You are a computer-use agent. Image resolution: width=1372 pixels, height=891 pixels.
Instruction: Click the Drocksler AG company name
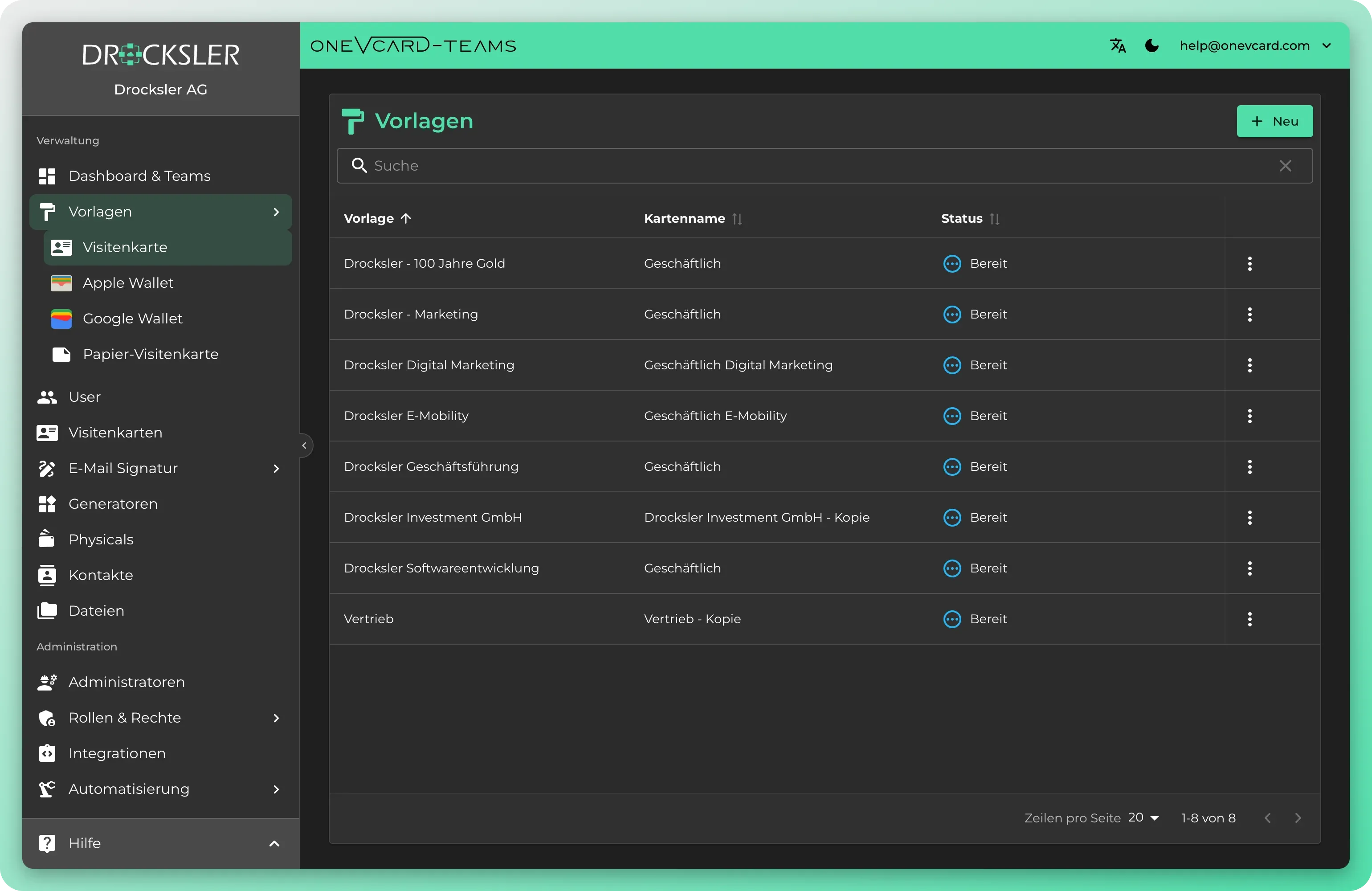click(160, 90)
